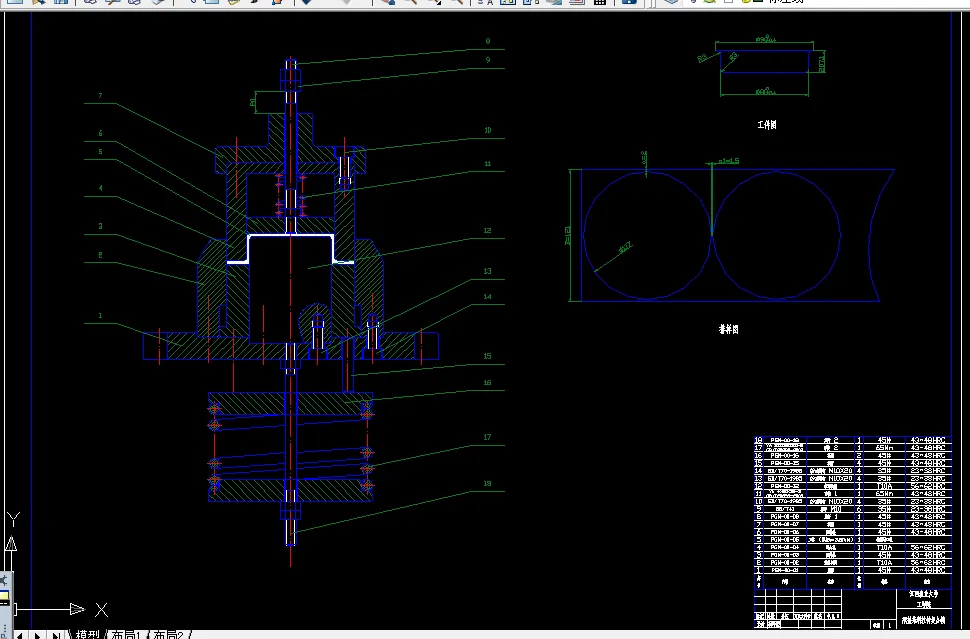Select leader label 6 on left side
Image resolution: width=970 pixels, height=639 pixels.
click(x=100, y=133)
